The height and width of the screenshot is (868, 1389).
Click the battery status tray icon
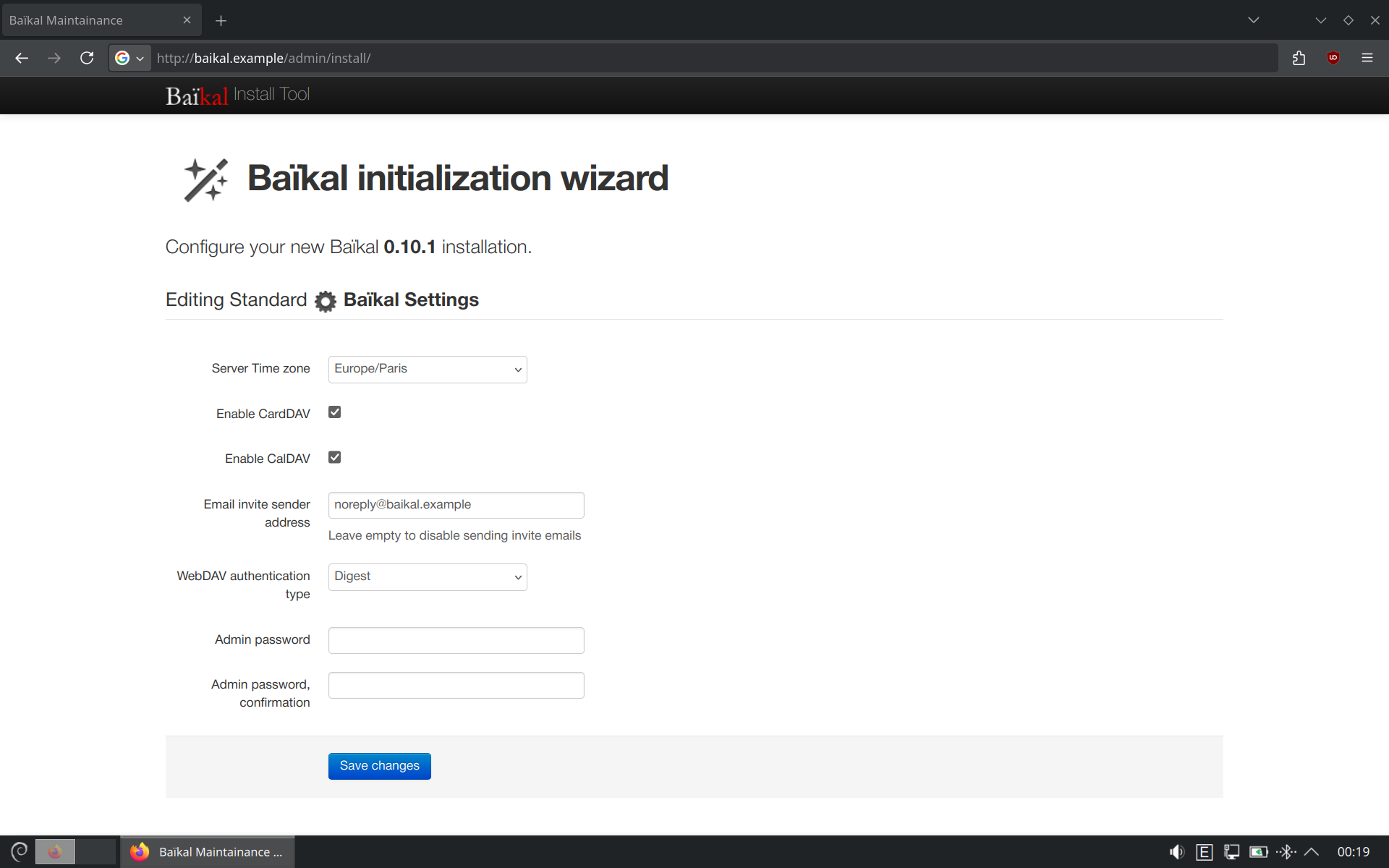click(x=1259, y=852)
